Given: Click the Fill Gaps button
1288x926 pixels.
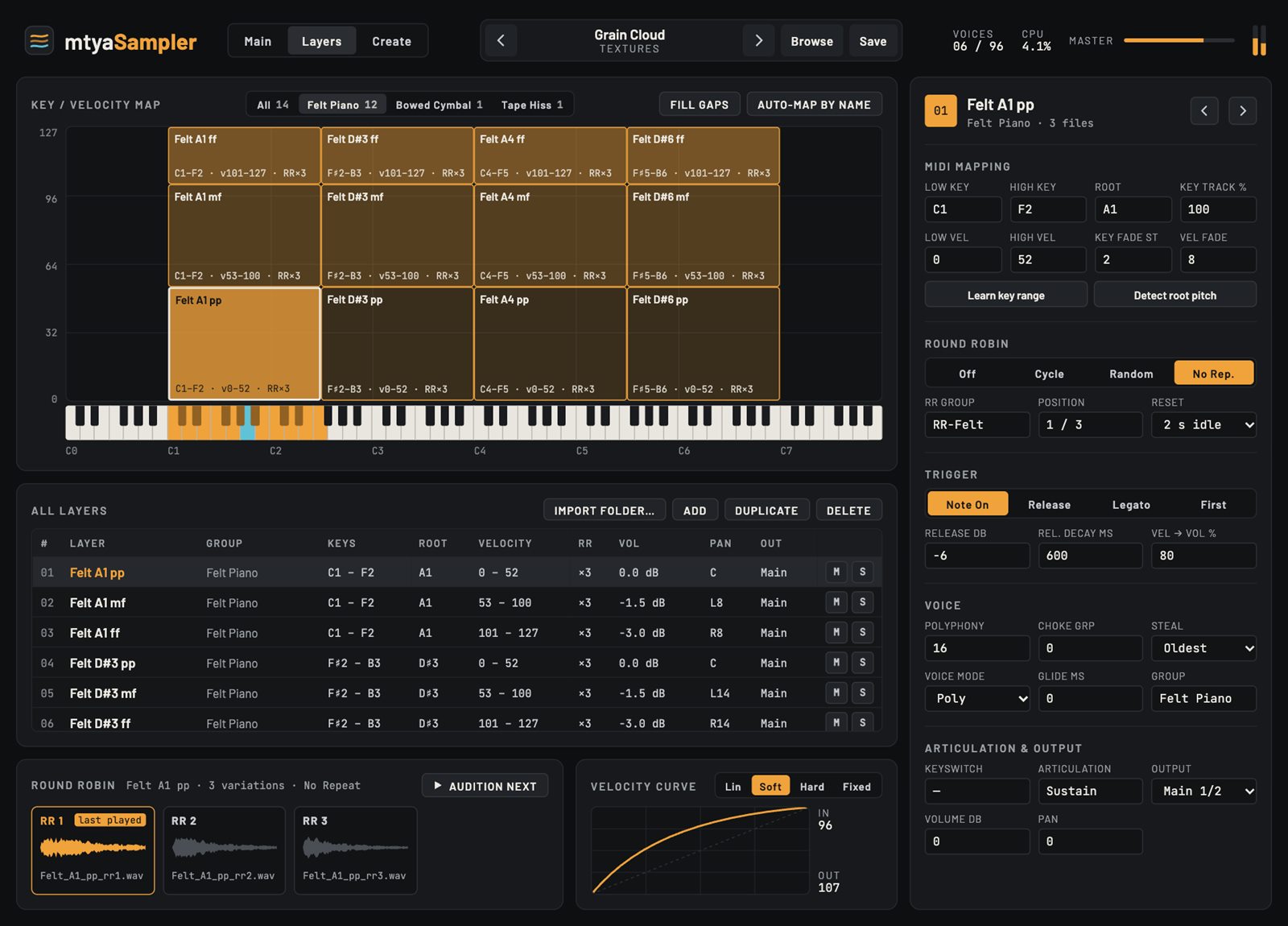Looking at the screenshot, I should click(699, 105).
